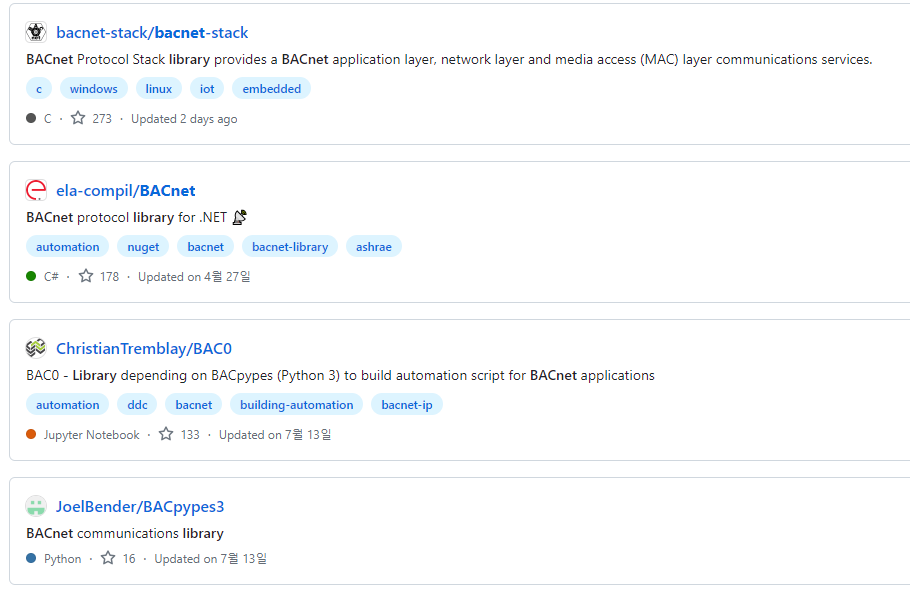Click 'Updated on 7월 13일' under BACpypes3
The height and width of the screenshot is (592, 910).
coord(211,559)
